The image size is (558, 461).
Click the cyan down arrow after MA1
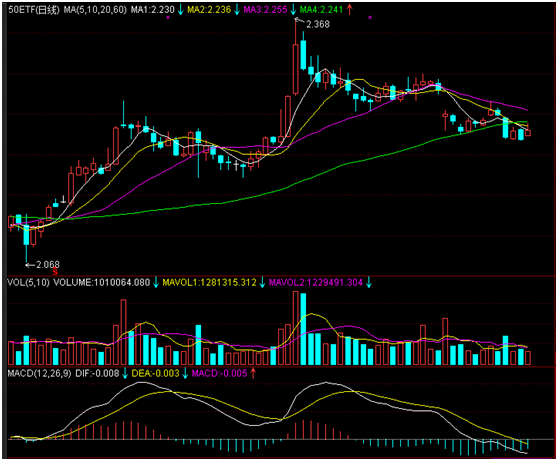click(x=181, y=10)
